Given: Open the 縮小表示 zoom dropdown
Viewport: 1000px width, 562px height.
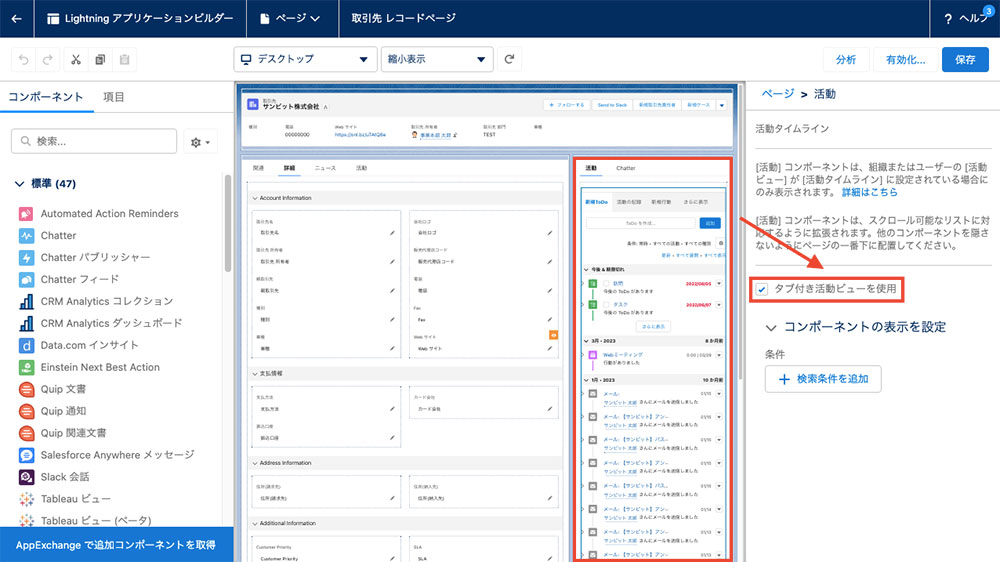Looking at the screenshot, I should pyautogui.click(x=437, y=59).
